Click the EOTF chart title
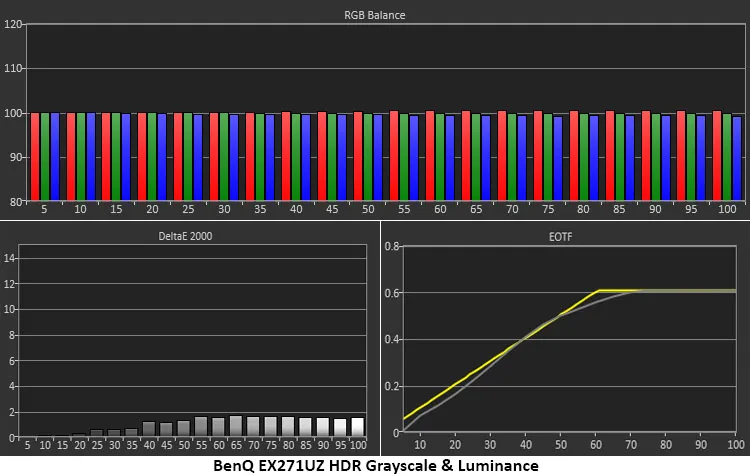The image size is (750, 476). click(566, 237)
